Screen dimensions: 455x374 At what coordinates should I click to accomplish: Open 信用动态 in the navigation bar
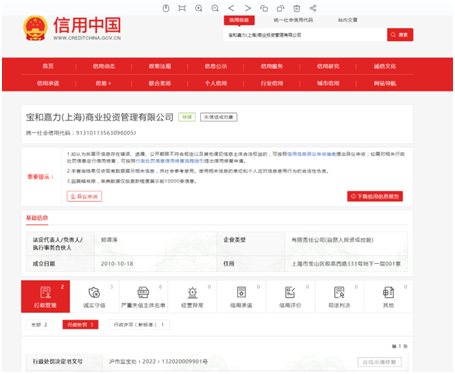pos(104,66)
